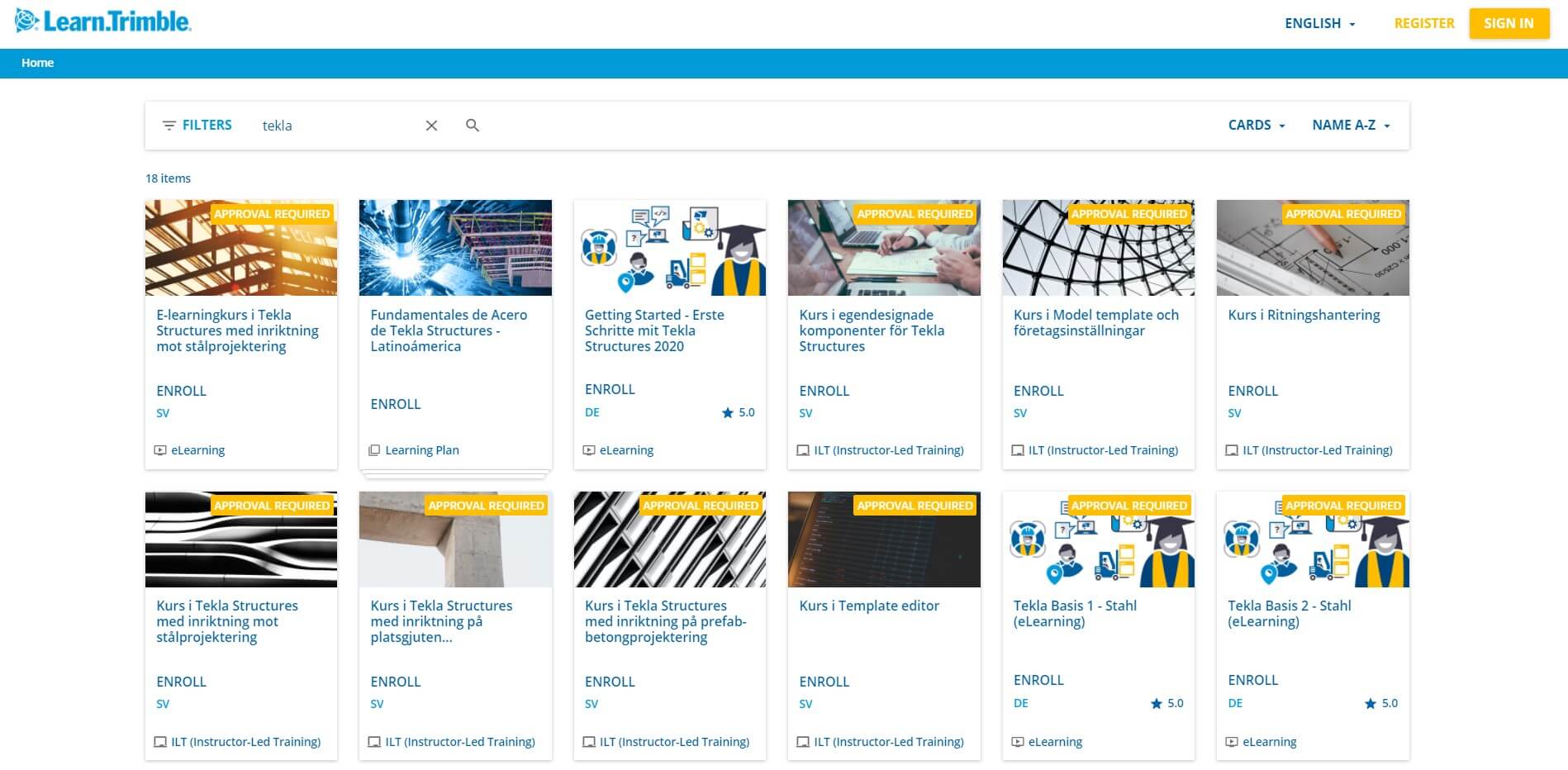Image resolution: width=1568 pixels, height=770 pixels.
Task: Open 'Kurs i Tekla Structures med inriktning på prefab-betongprojektering' title
Action: click(x=666, y=621)
